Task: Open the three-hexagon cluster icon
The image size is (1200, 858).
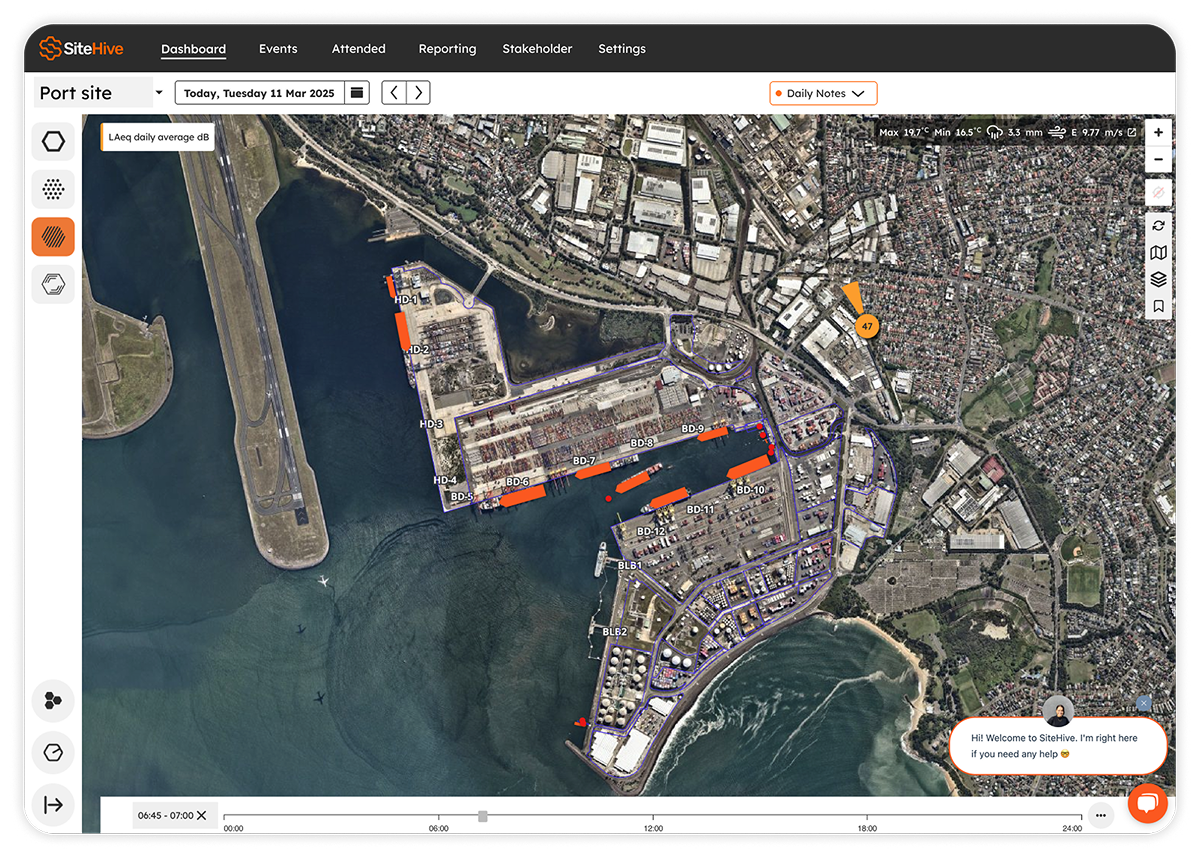Action: 53,700
